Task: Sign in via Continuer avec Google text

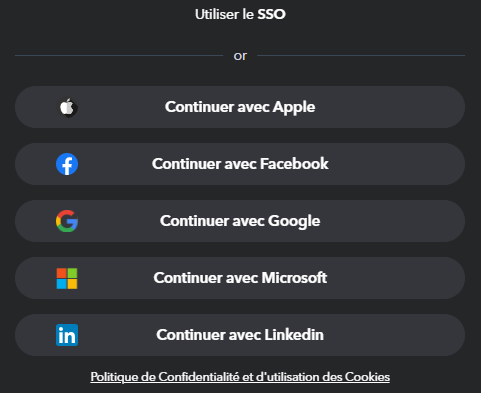Action: (x=240, y=221)
